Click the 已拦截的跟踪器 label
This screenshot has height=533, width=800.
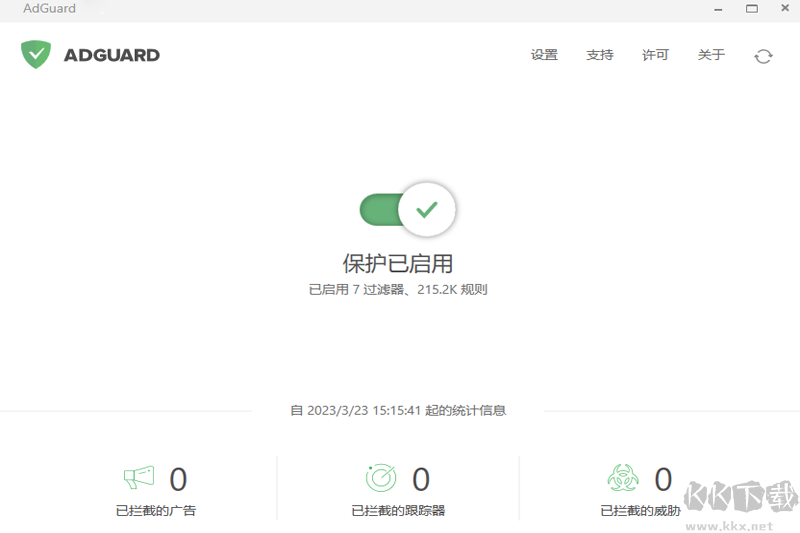pos(398,510)
